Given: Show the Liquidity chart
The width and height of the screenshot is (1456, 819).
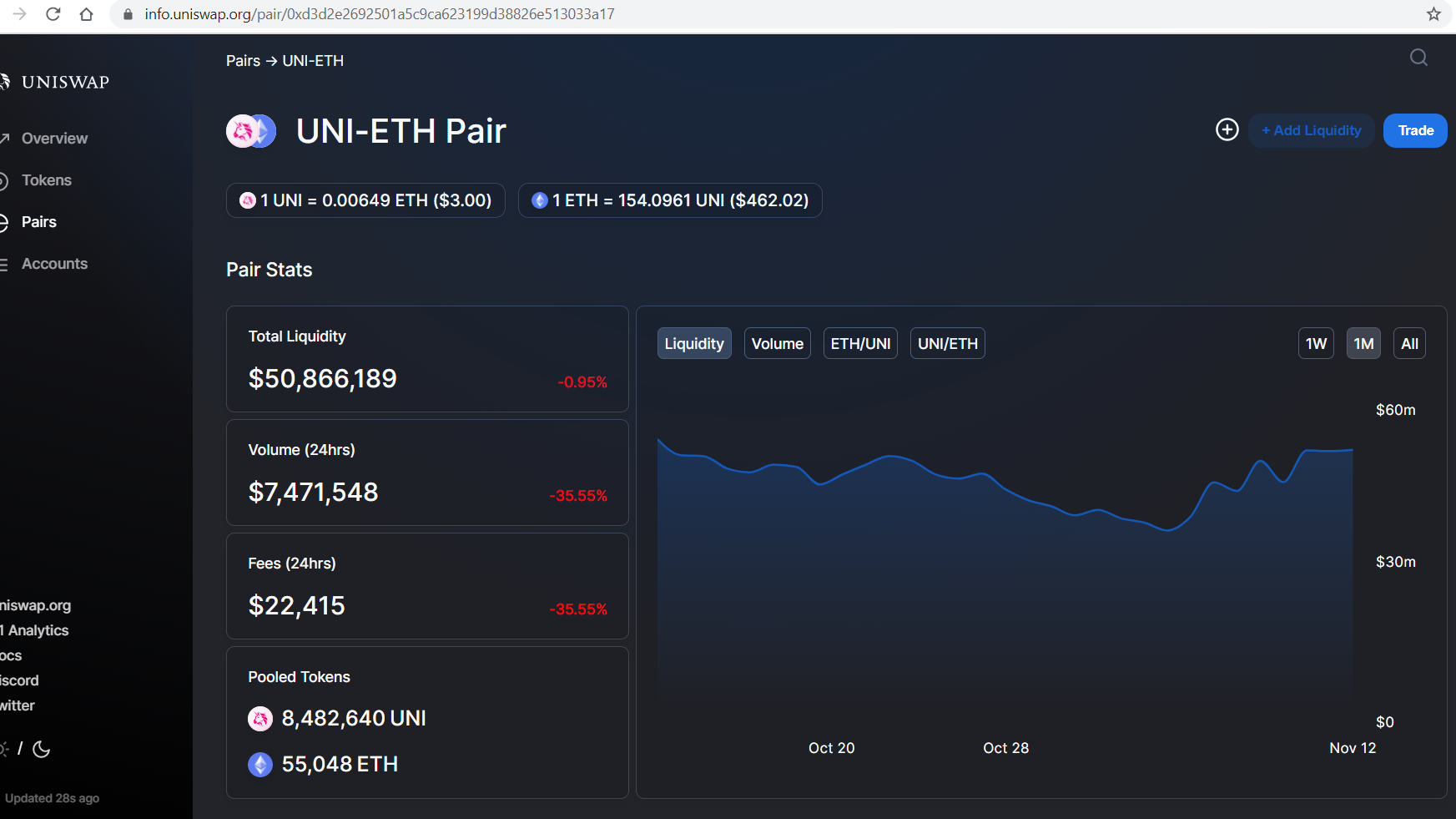Looking at the screenshot, I should pyautogui.click(x=694, y=343).
